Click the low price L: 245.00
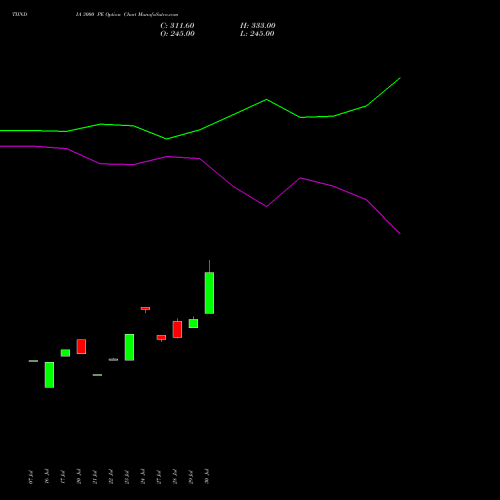The width and height of the screenshot is (500, 500). pos(257,34)
